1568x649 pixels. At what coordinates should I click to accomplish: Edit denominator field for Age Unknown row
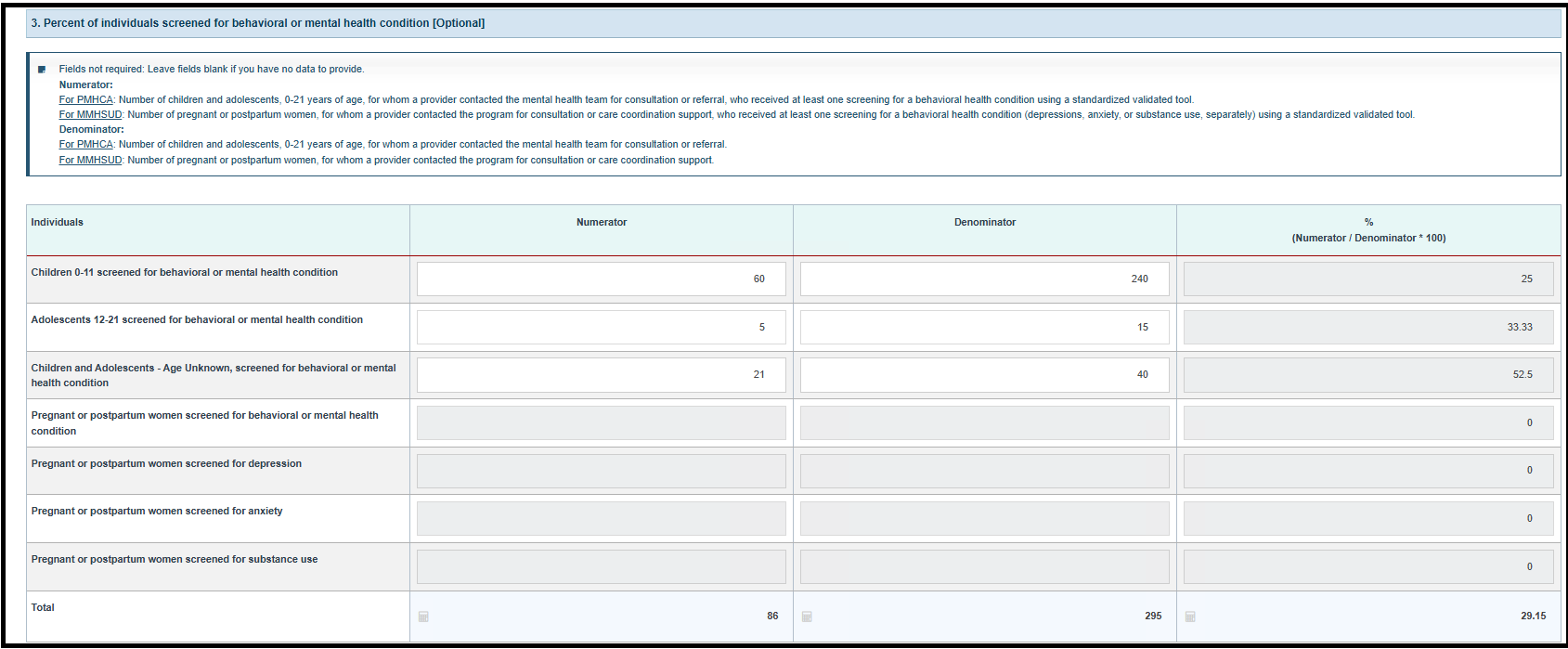click(985, 375)
